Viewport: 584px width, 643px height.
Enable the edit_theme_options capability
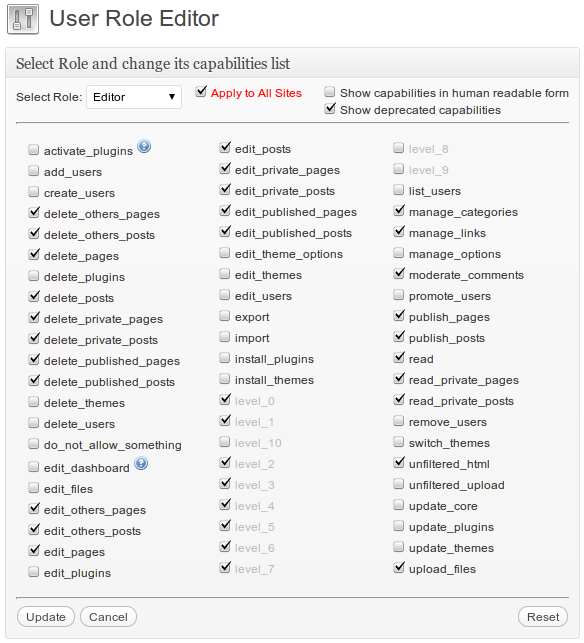point(224,253)
